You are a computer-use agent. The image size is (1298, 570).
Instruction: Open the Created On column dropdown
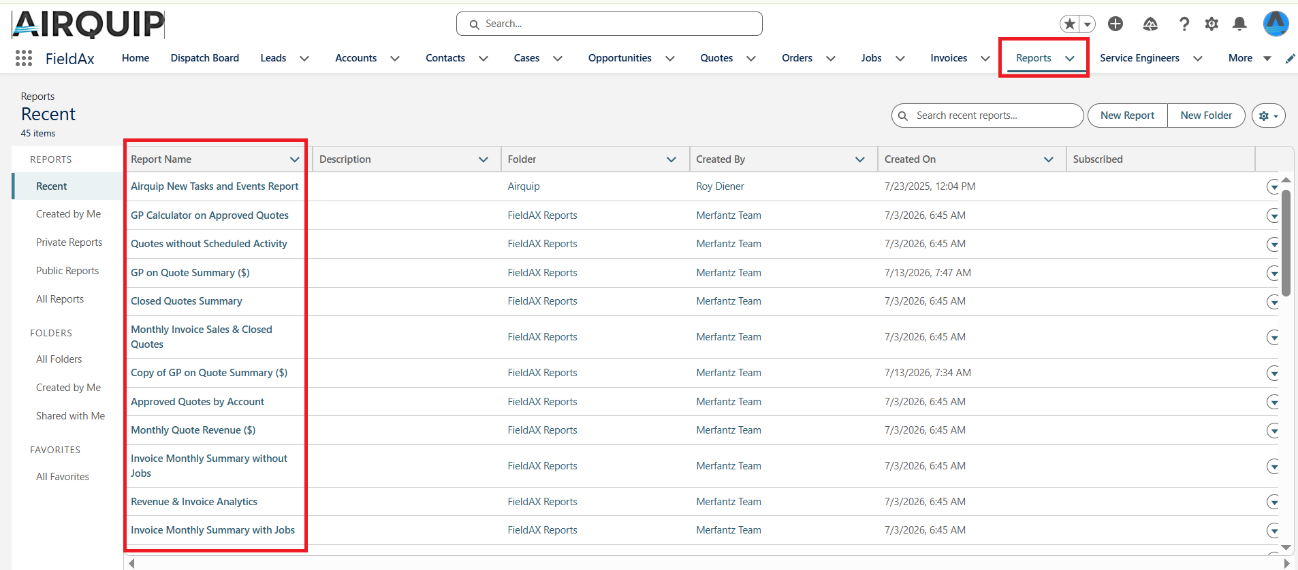pyautogui.click(x=1049, y=160)
